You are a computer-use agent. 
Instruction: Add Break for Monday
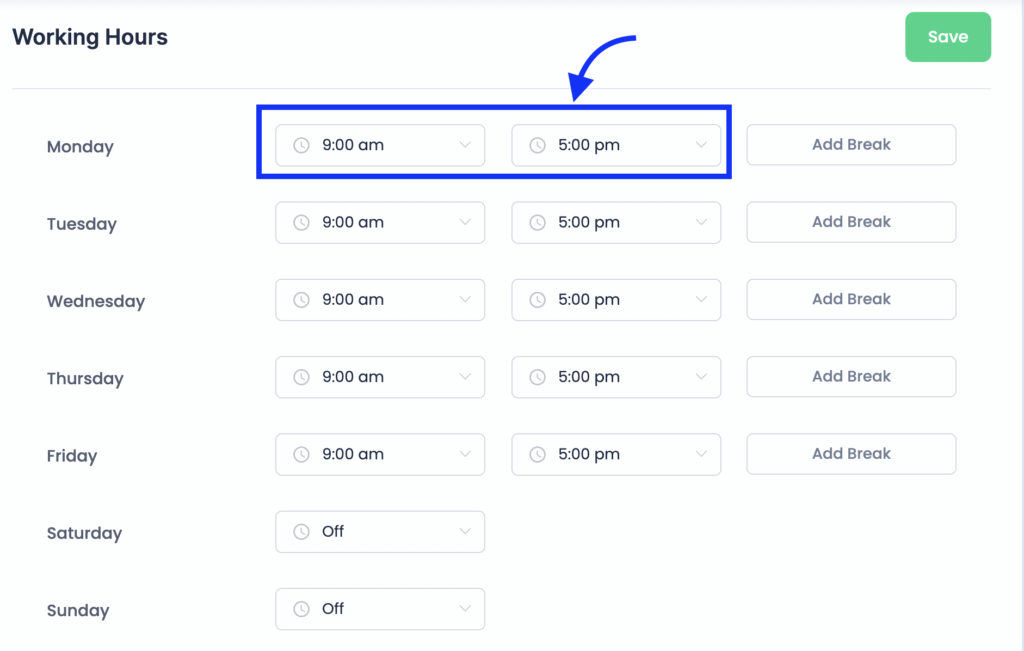pos(851,145)
